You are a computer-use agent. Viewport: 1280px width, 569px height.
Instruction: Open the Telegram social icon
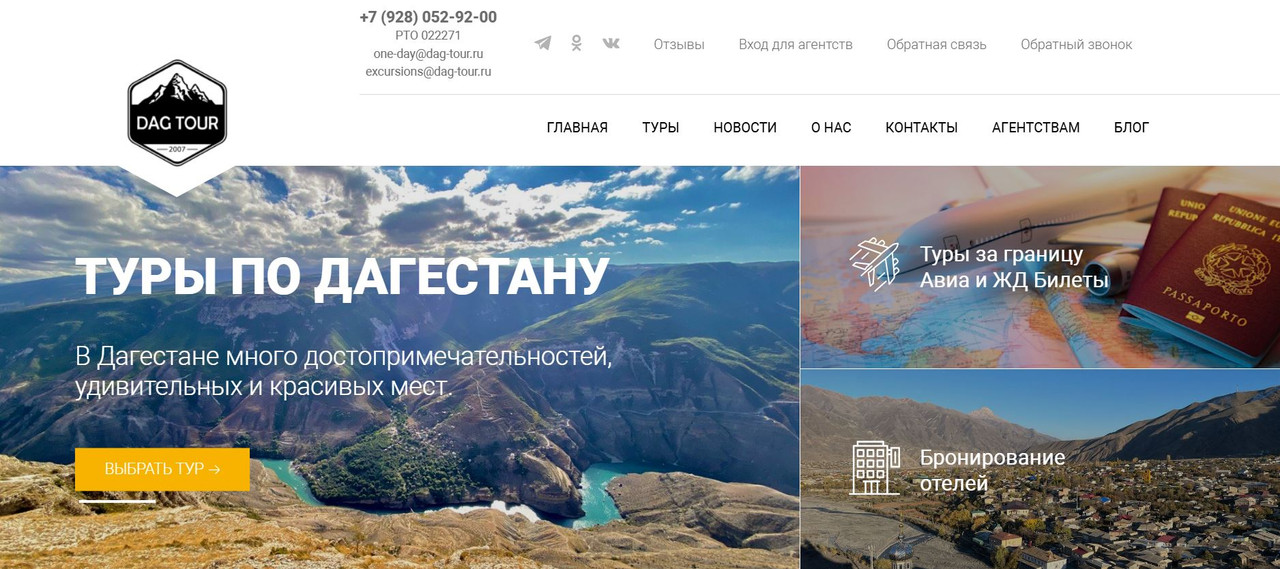[x=543, y=43]
